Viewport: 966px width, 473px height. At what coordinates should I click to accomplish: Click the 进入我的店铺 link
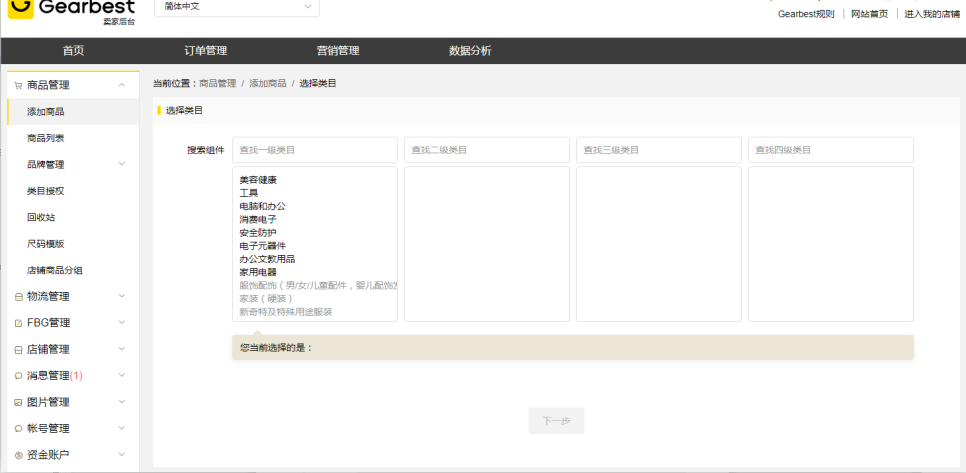tap(932, 14)
